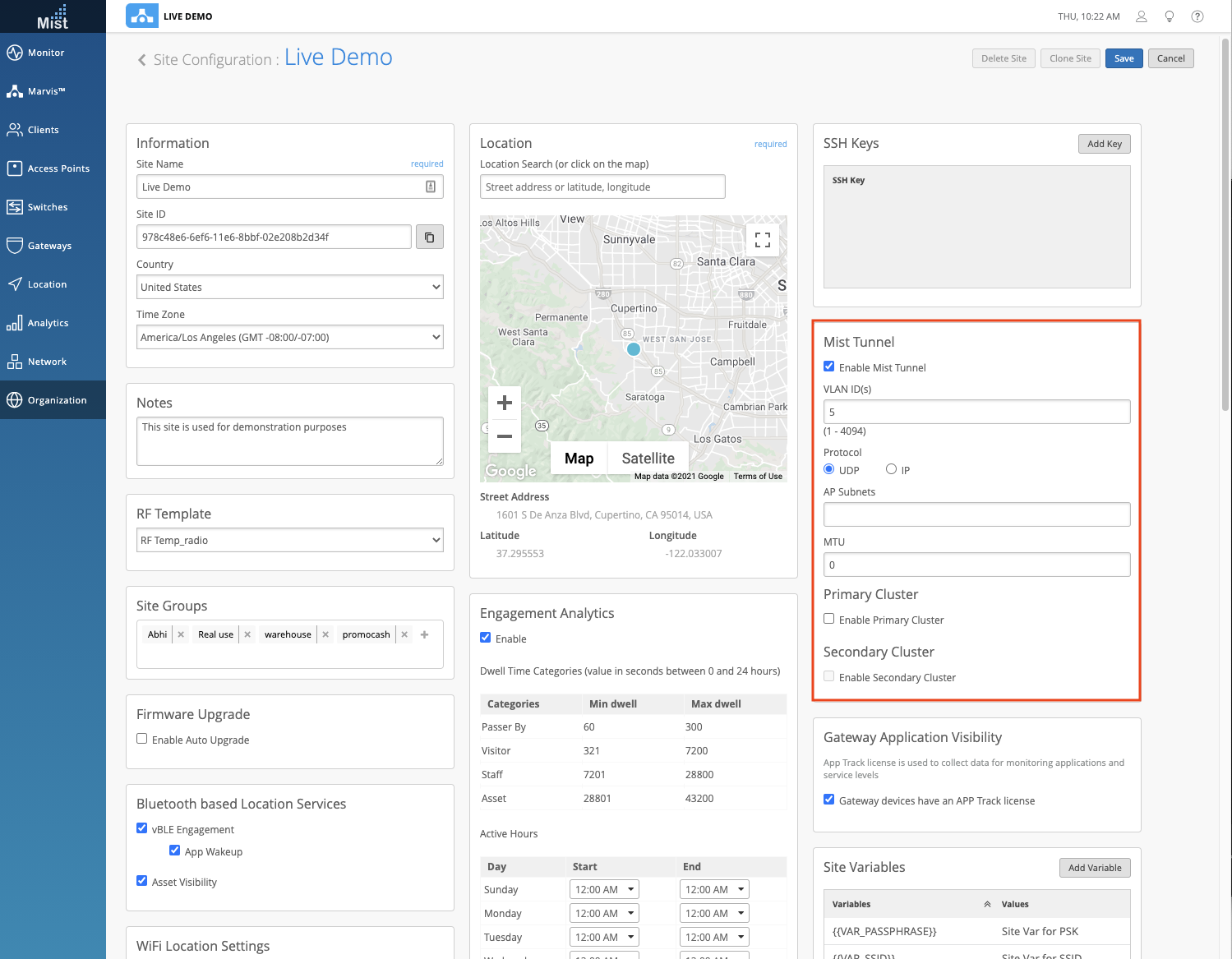Screen dimensions: 1232x959
Task: Zoom in on the map
Action: pyautogui.click(x=505, y=403)
